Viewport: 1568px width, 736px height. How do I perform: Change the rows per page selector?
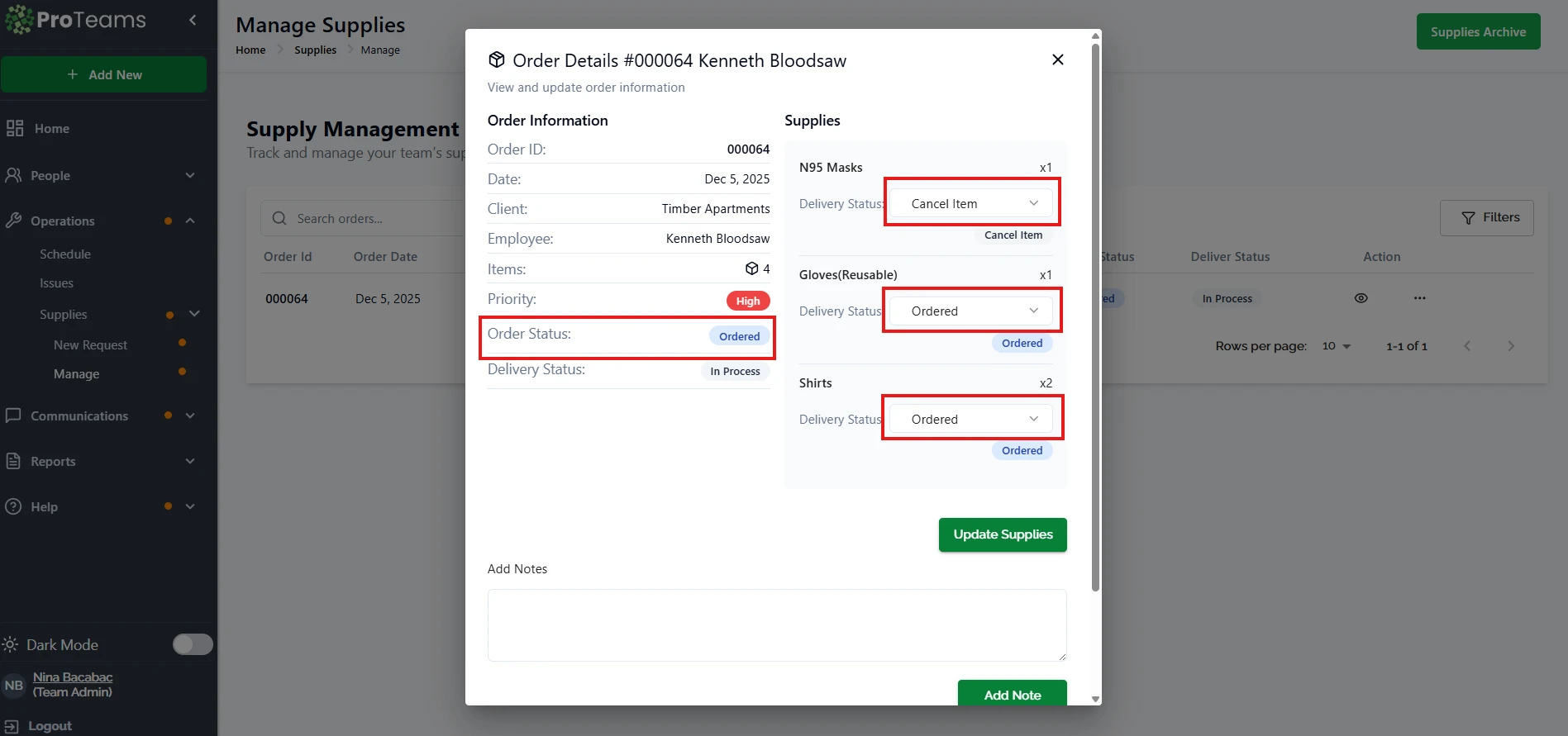(1335, 346)
